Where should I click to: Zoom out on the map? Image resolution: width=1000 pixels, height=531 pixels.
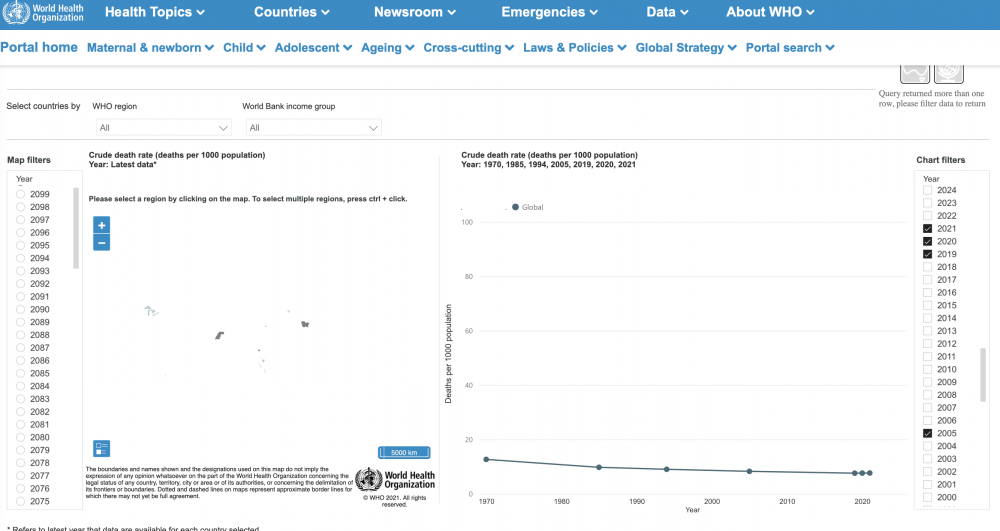coord(101,242)
